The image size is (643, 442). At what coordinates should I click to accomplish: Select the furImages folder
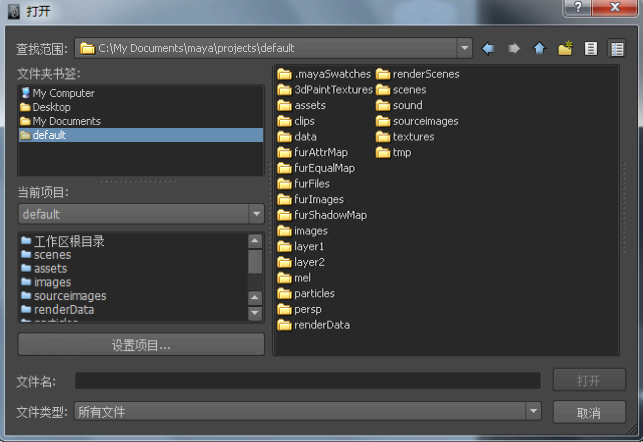pos(310,199)
